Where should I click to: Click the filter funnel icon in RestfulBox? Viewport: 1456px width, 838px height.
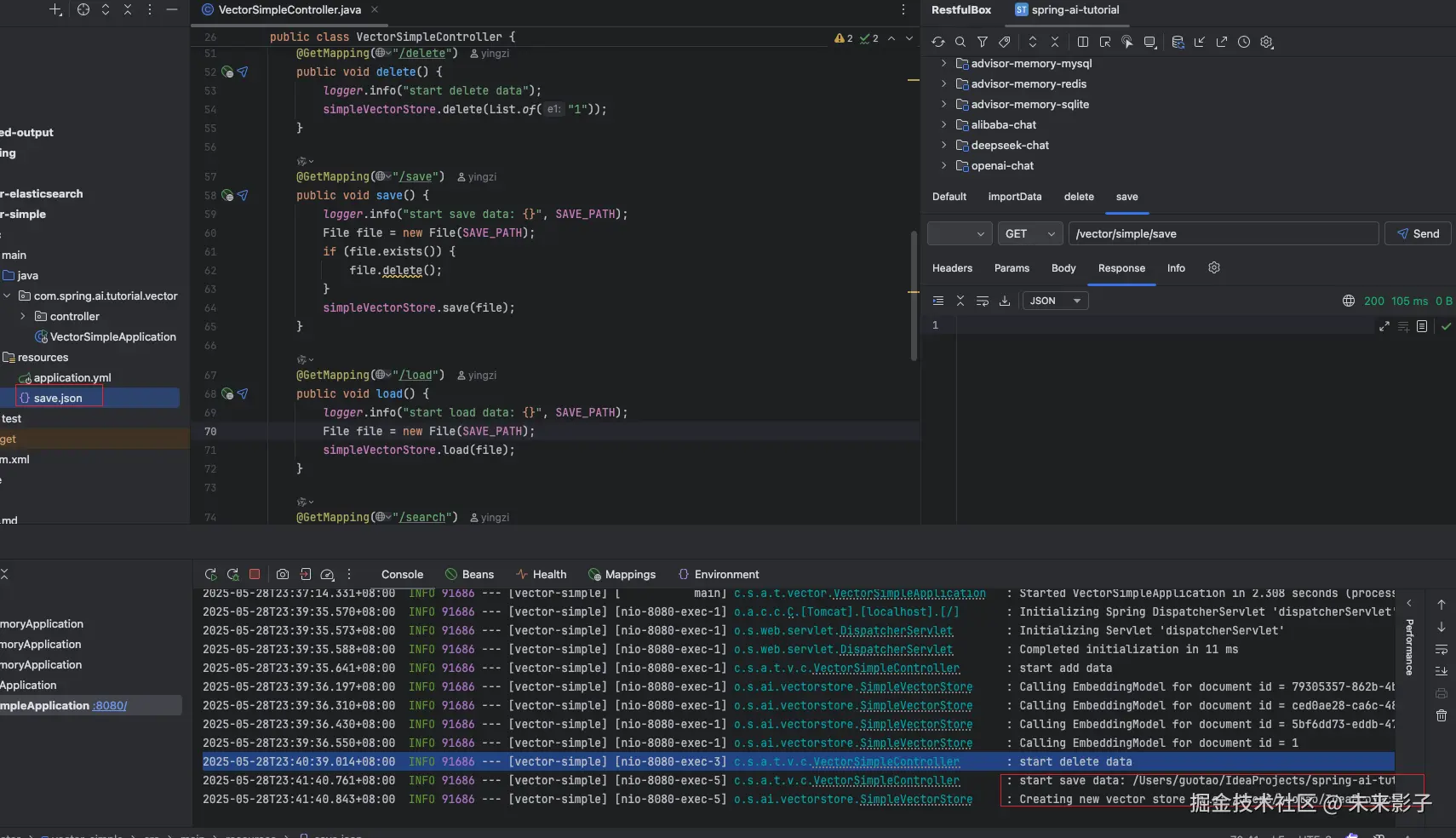point(983,42)
